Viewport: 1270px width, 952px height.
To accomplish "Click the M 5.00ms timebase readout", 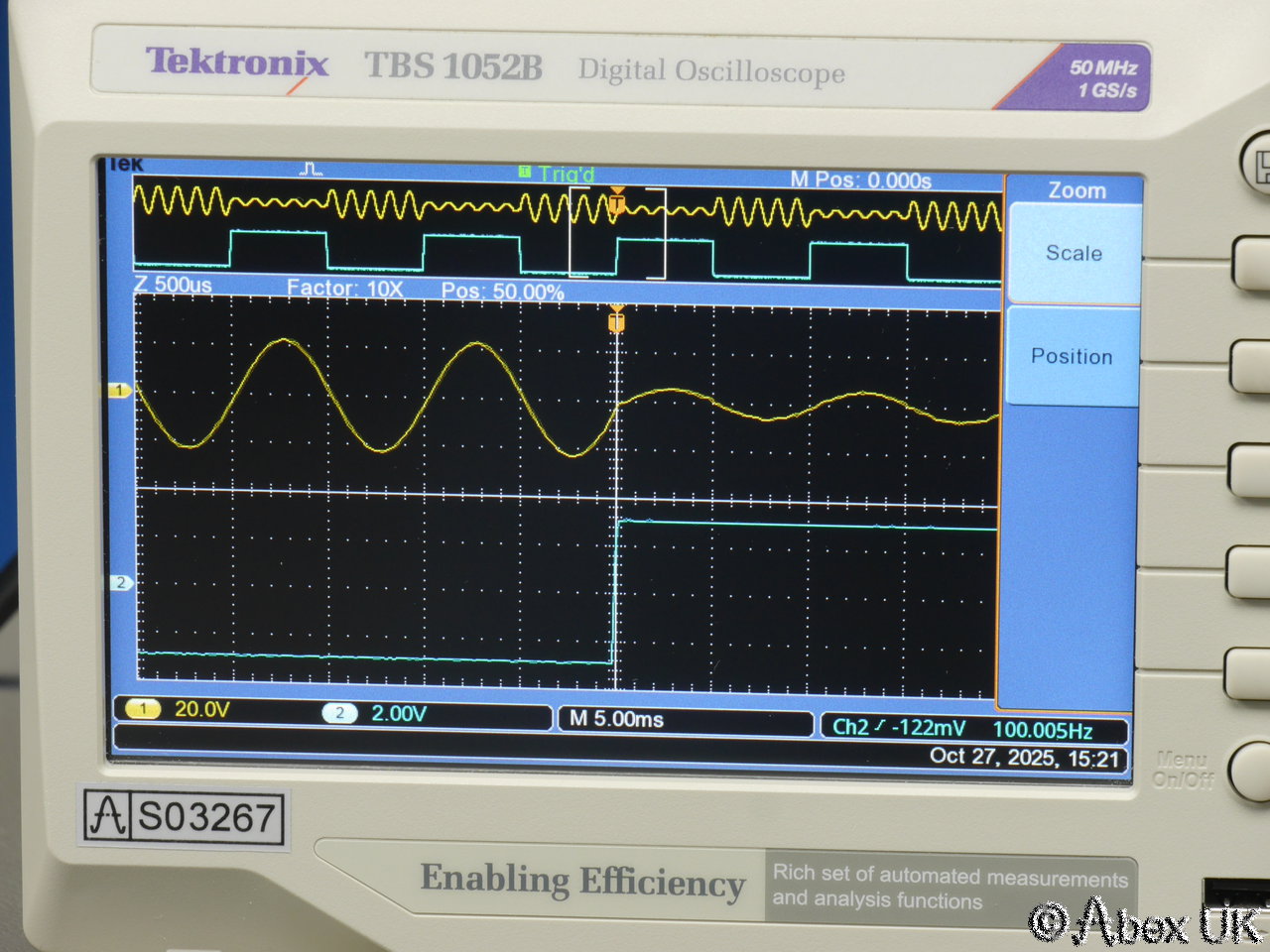I will (616, 720).
